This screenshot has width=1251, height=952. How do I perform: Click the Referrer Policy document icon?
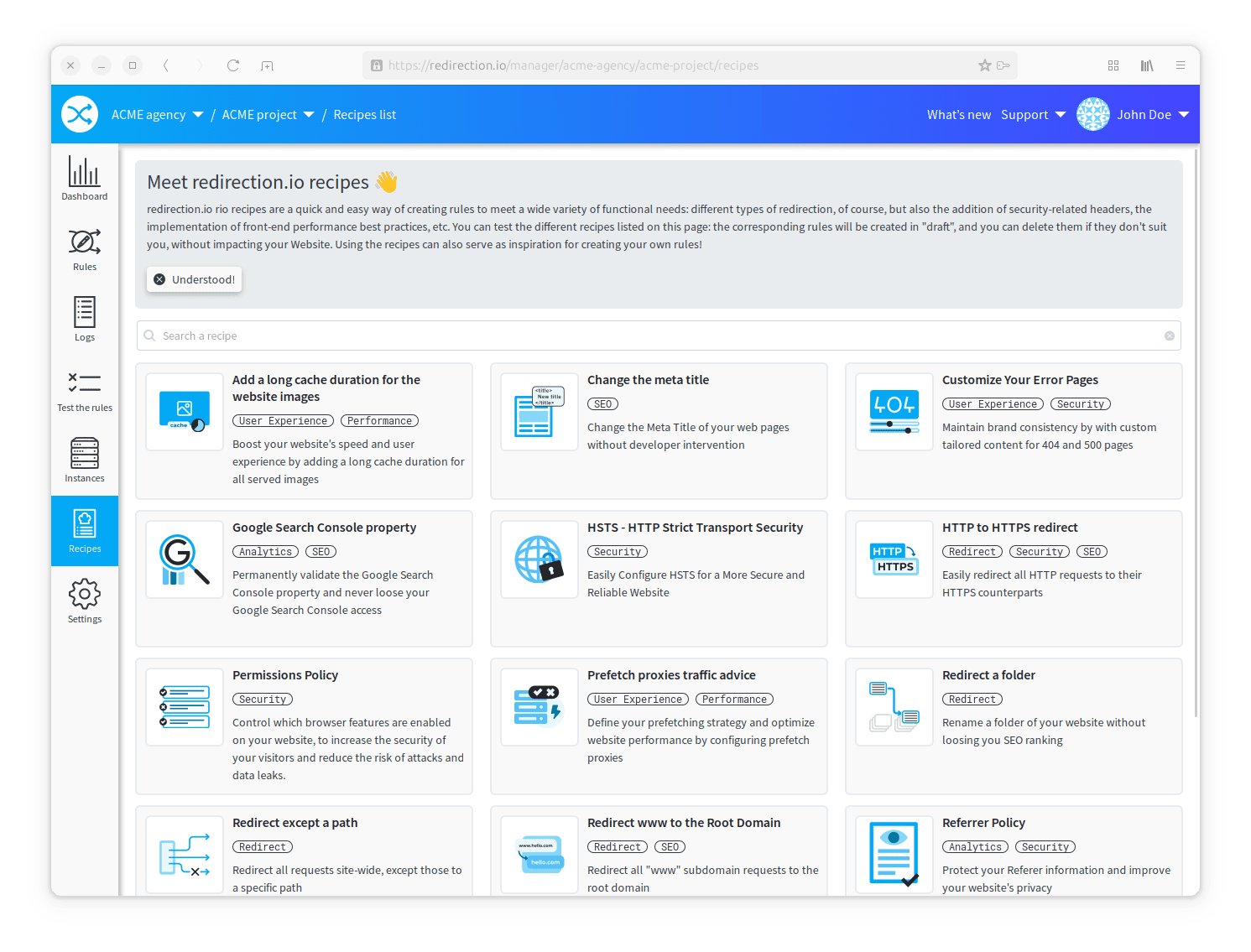click(x=894, y=855)
